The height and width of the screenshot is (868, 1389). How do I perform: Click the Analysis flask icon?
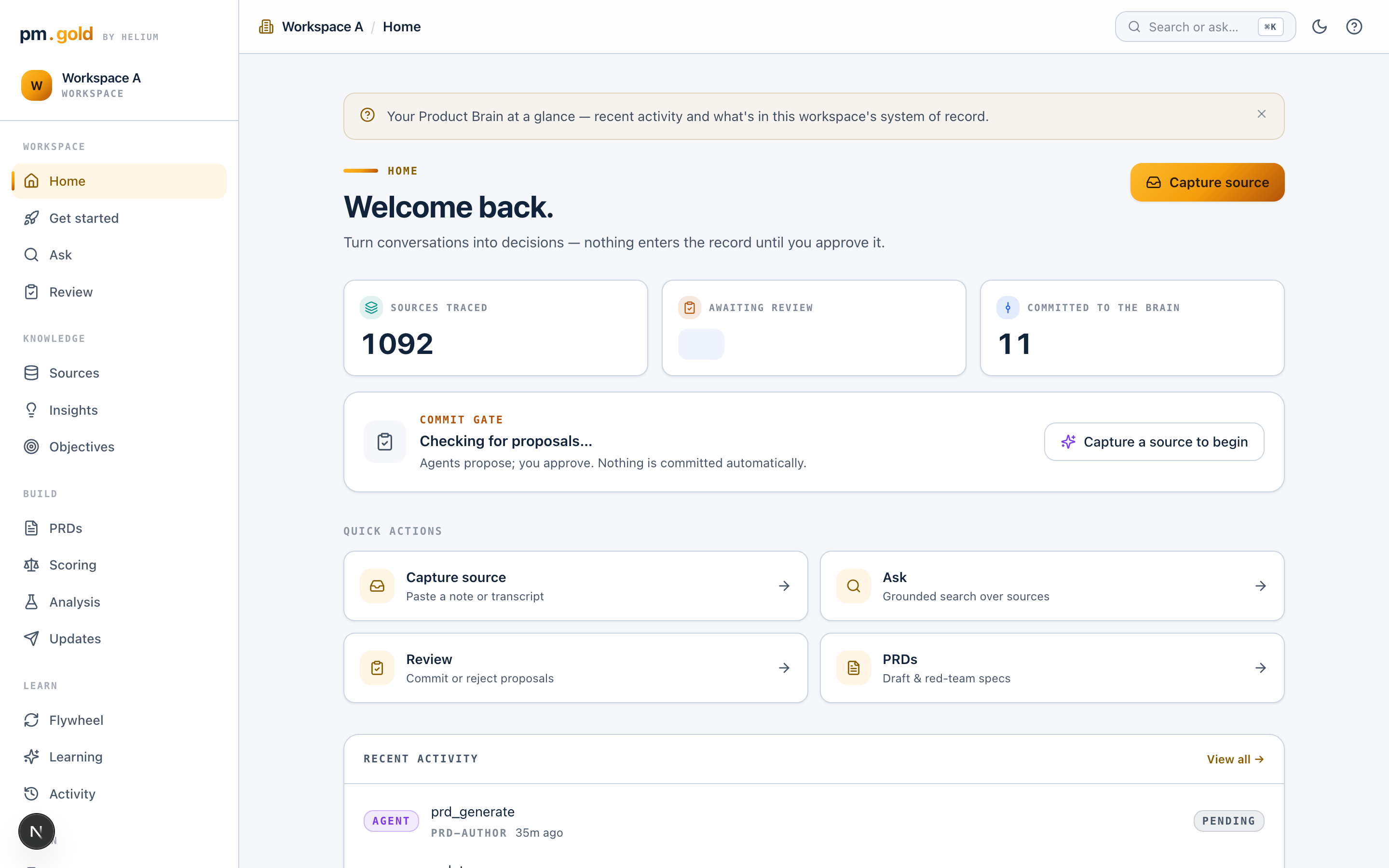31,602
